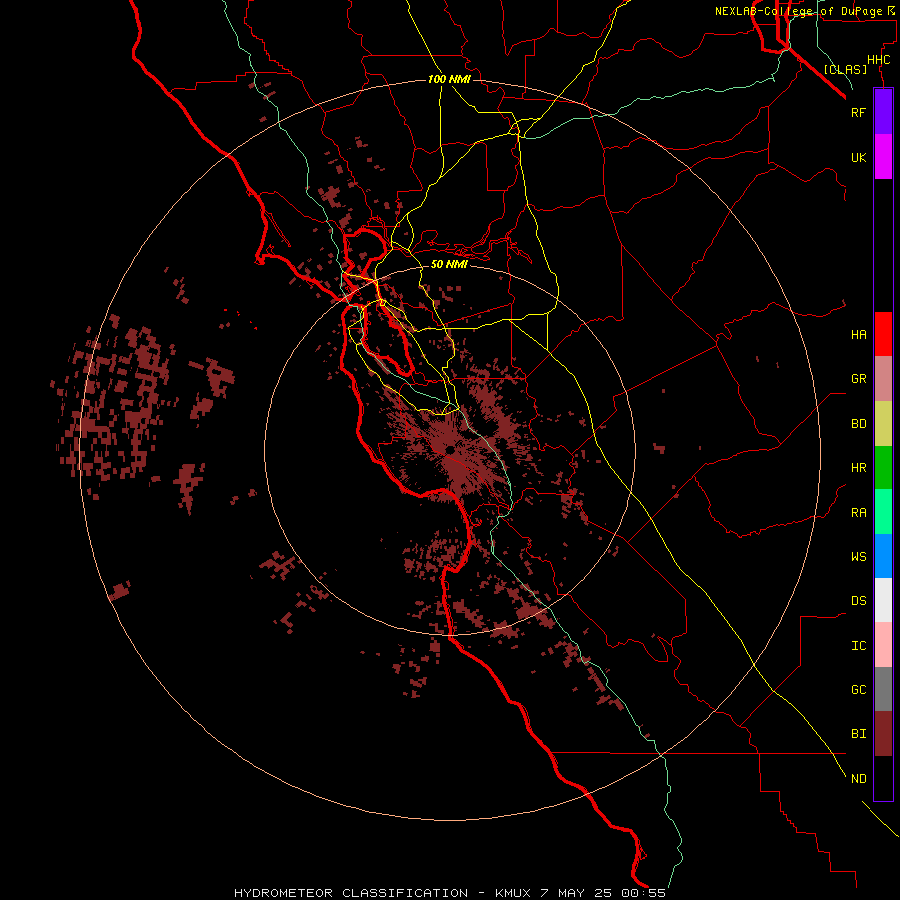Viewport: 900px width, 900px height.
Task: Click the BD yellow legend swatch
Action: (883, 424)
